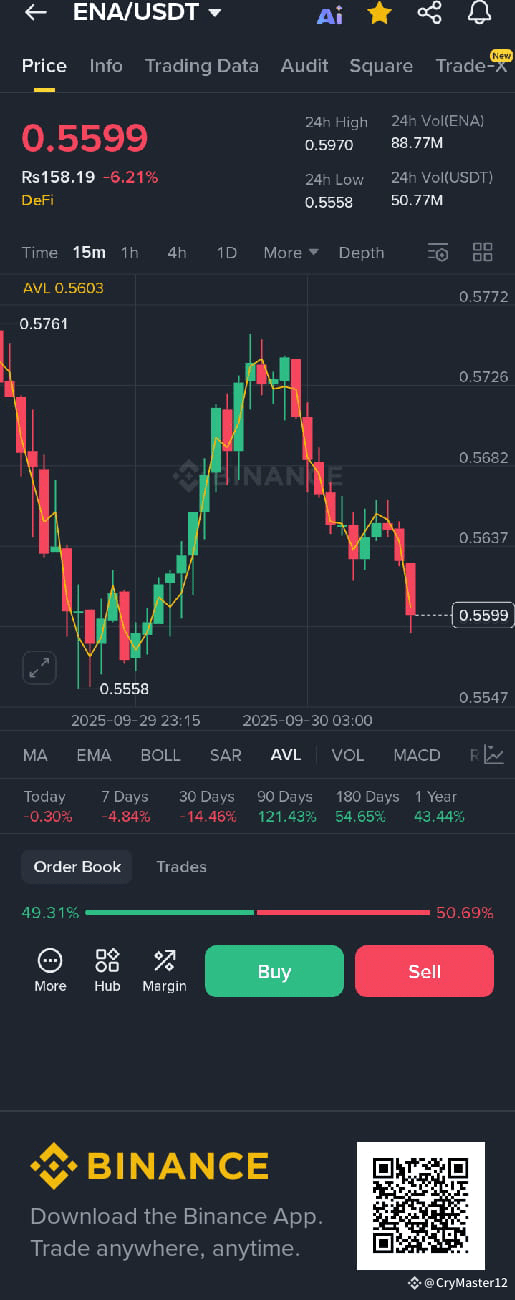
Task: Open the chart layout grid icon
Action: [x=483, y=252]
